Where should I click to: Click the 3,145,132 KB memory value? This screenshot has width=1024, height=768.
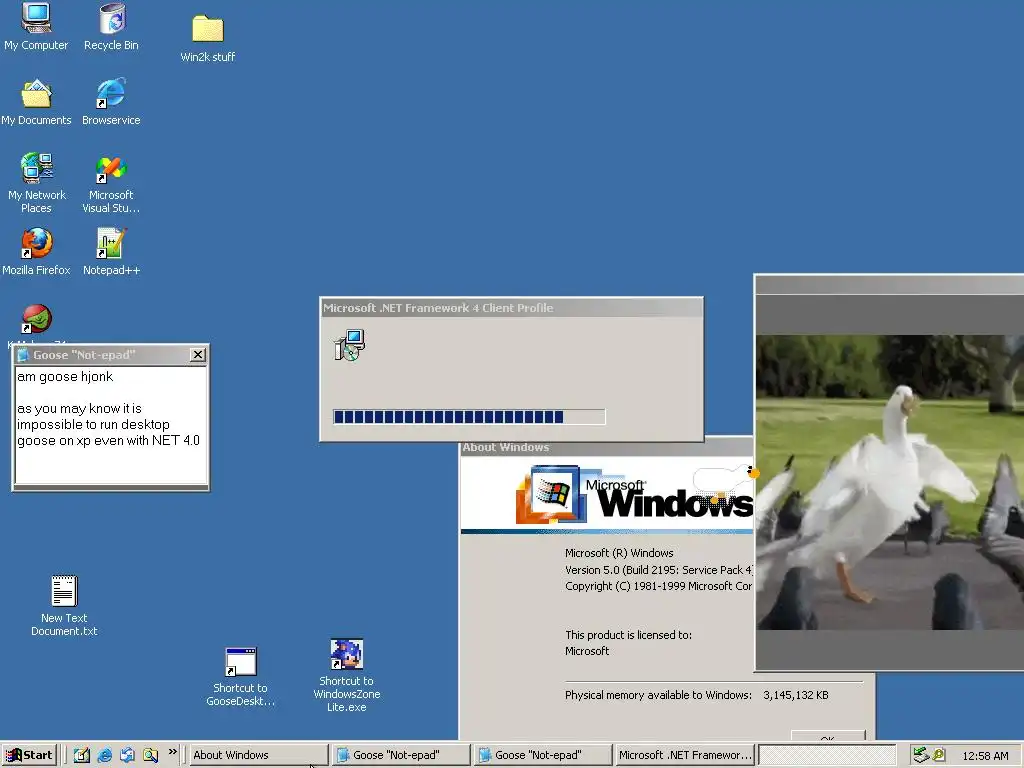[795, 695]
